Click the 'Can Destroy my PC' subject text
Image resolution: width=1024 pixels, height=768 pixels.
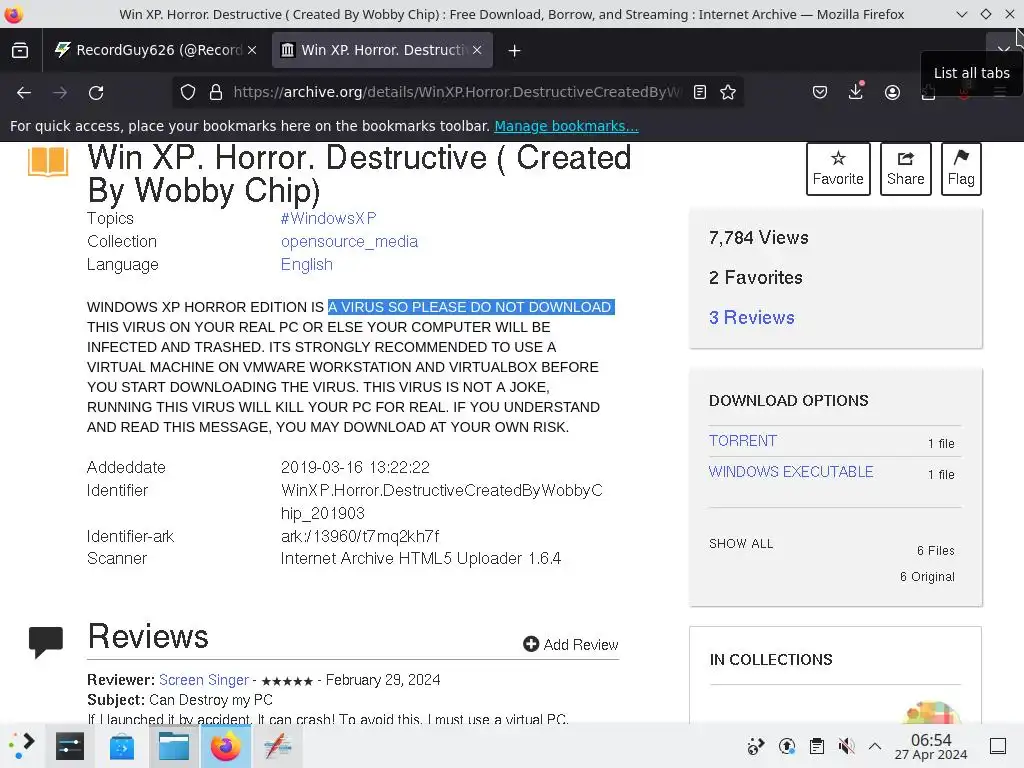[x=210, y=700]
